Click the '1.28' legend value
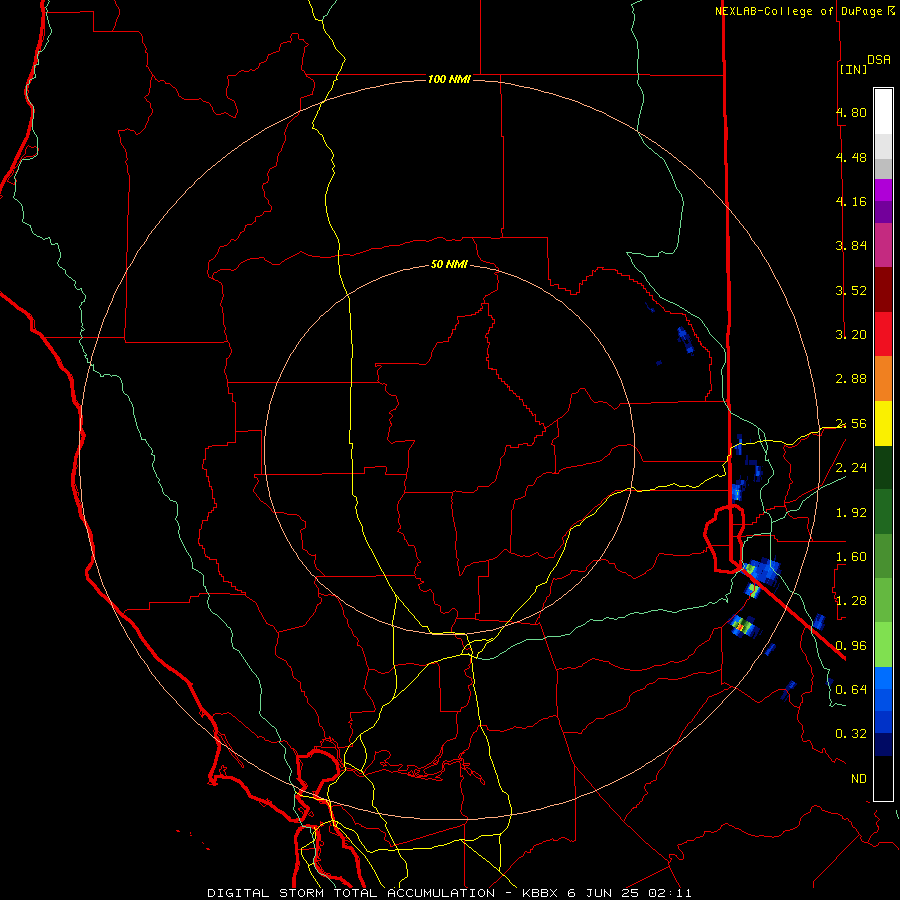The height and width of the screenshot is (900, 900). click(x=852, y=601)
